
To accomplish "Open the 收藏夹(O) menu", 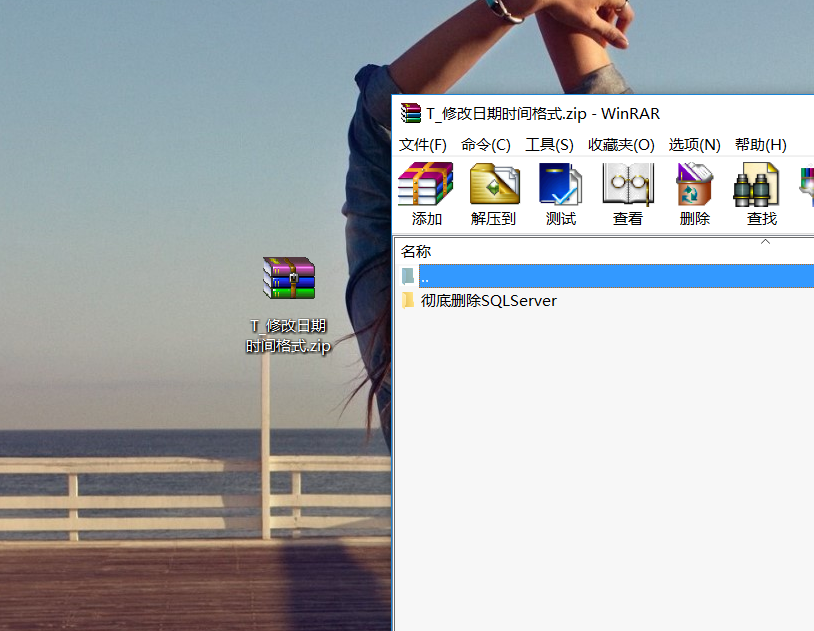I will pos(621,145).
